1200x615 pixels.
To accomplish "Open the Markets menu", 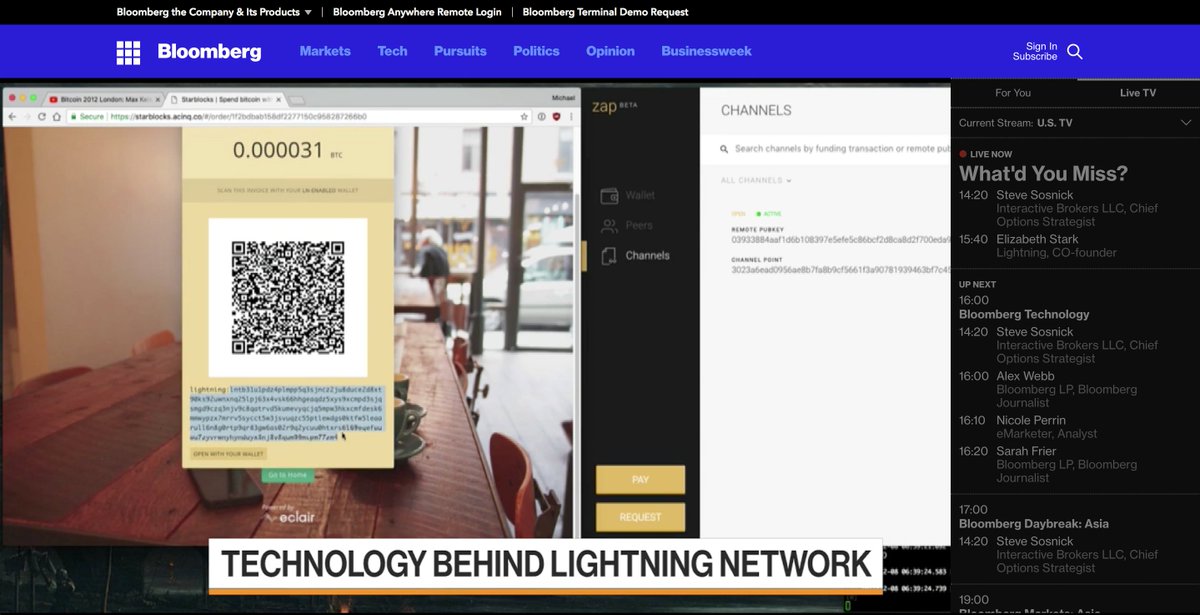I will pos(325,51).
